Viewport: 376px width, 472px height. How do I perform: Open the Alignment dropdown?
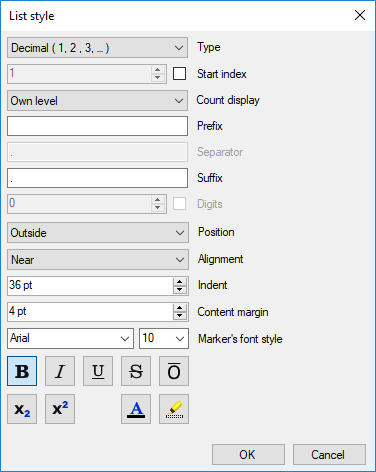point(98,259)
